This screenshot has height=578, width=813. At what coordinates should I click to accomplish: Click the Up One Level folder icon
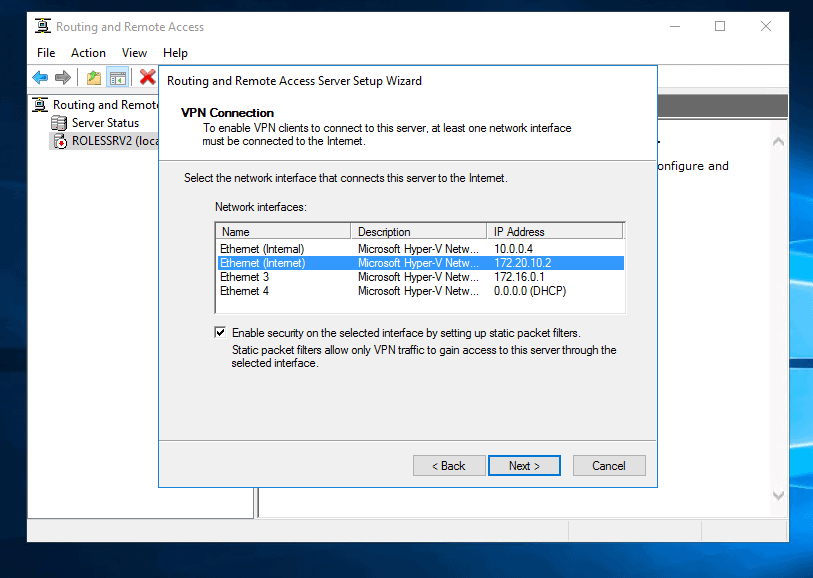[x=94, y=77]
